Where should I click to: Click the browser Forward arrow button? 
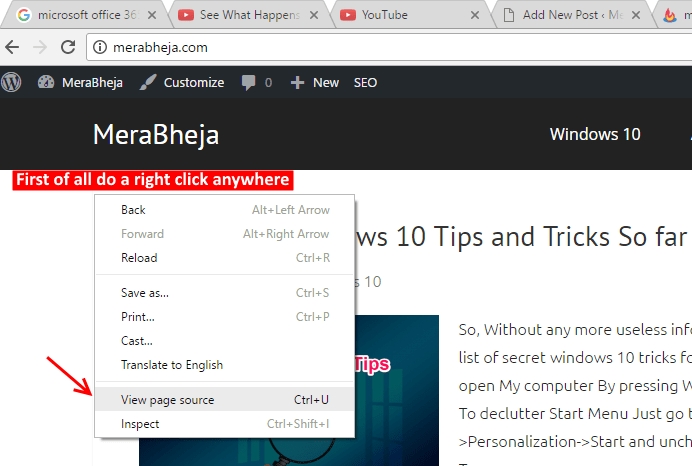pyautogui.click(x=40, y=47)
